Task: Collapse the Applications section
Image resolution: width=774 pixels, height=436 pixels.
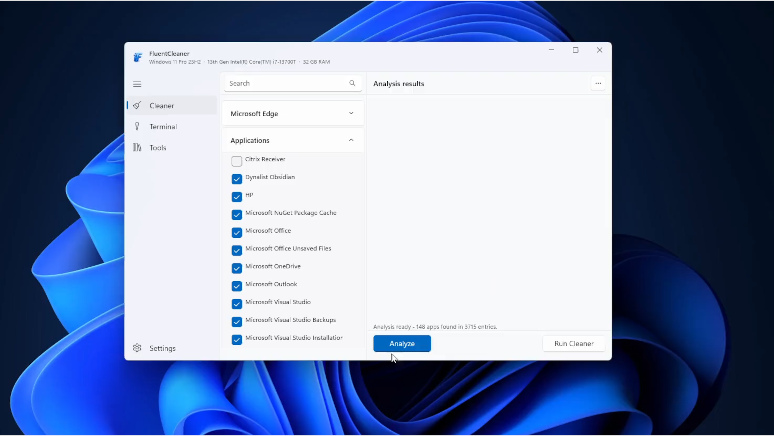Action: click(x=293, y=141)
